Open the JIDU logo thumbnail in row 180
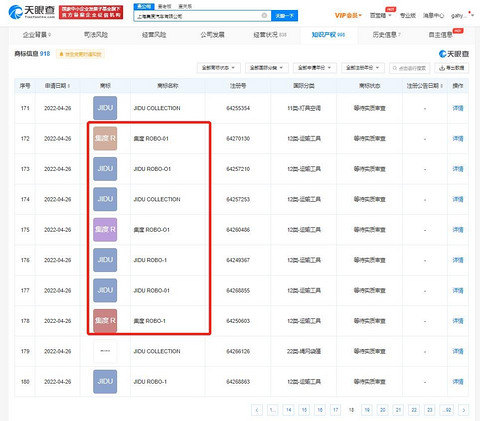The image size is (480, 421). pos(105,382)
